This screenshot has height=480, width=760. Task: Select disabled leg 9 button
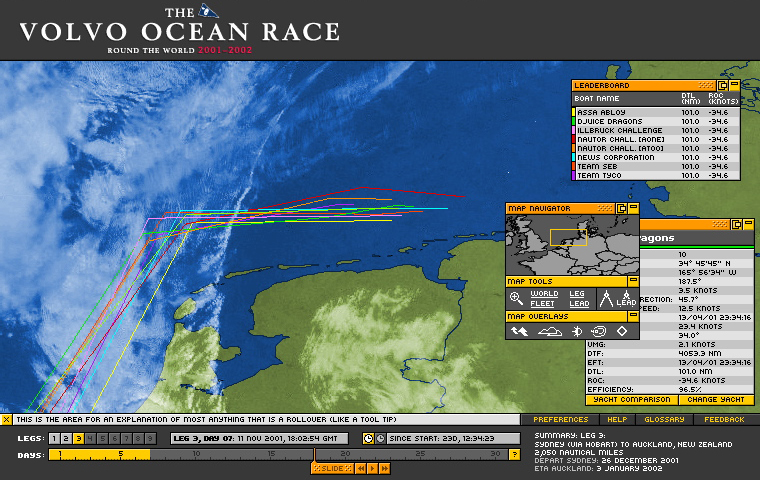150,439
